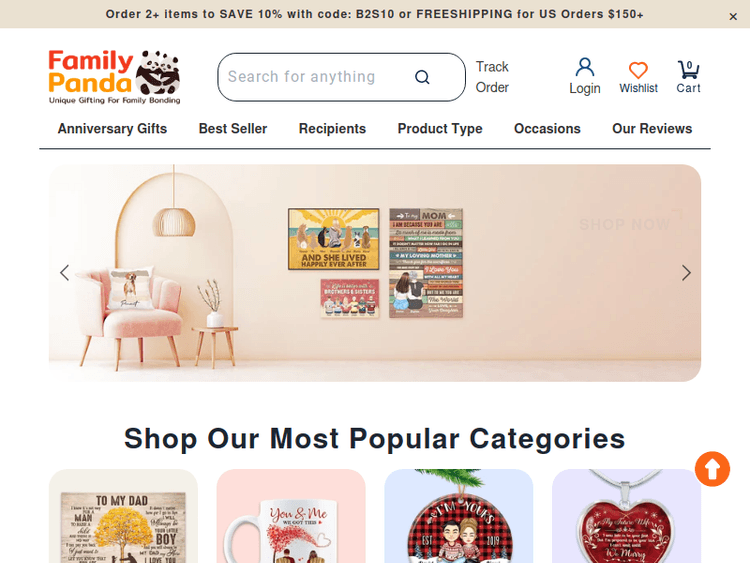Screen dimensions: 750x563
Task: Open the Our Reviews page
Action: point(652,129)
